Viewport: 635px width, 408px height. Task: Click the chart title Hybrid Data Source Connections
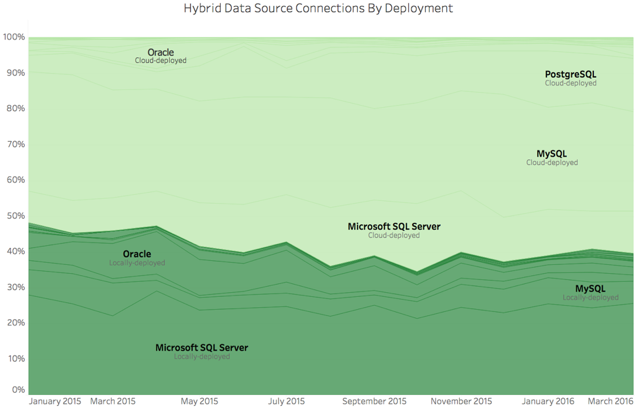[318, 8]
